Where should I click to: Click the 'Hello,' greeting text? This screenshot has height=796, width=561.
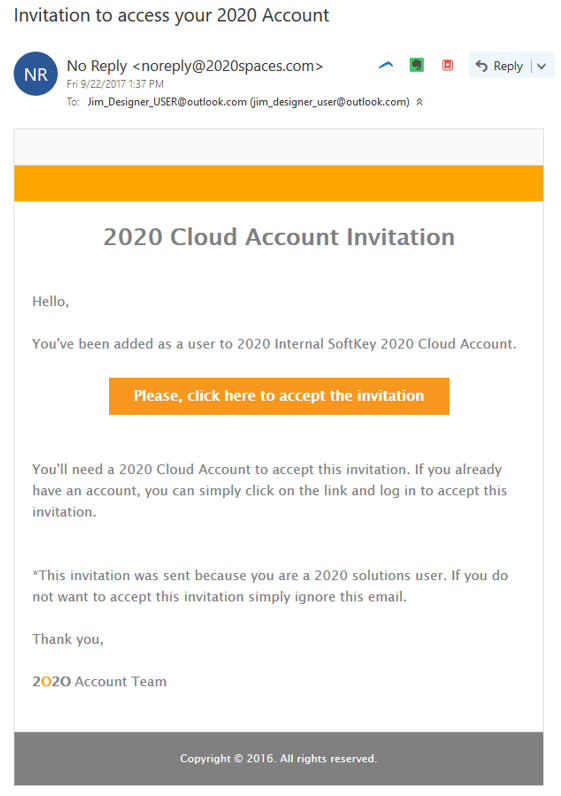(51, 302)
